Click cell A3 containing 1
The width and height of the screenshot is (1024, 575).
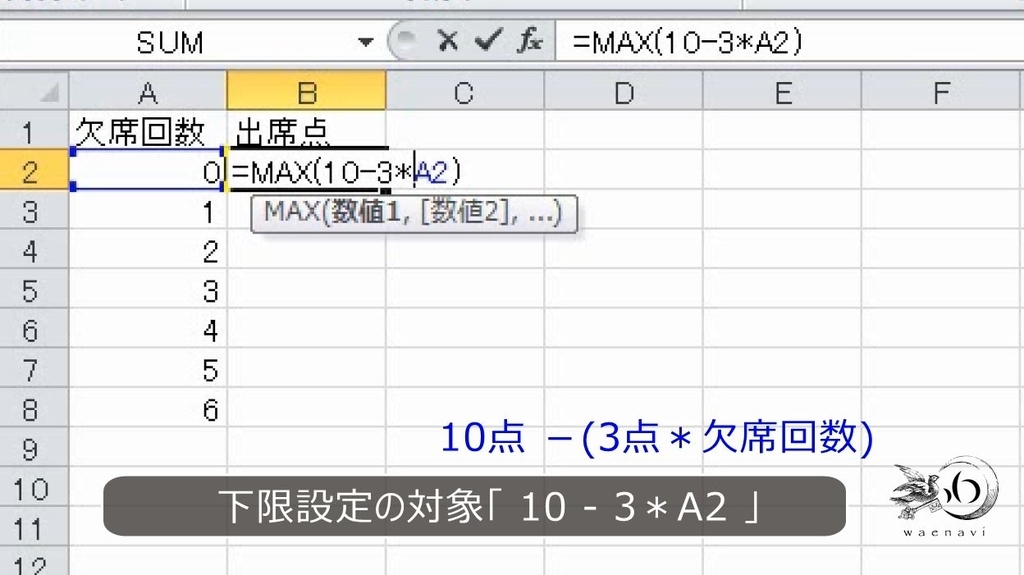(148, 210)
